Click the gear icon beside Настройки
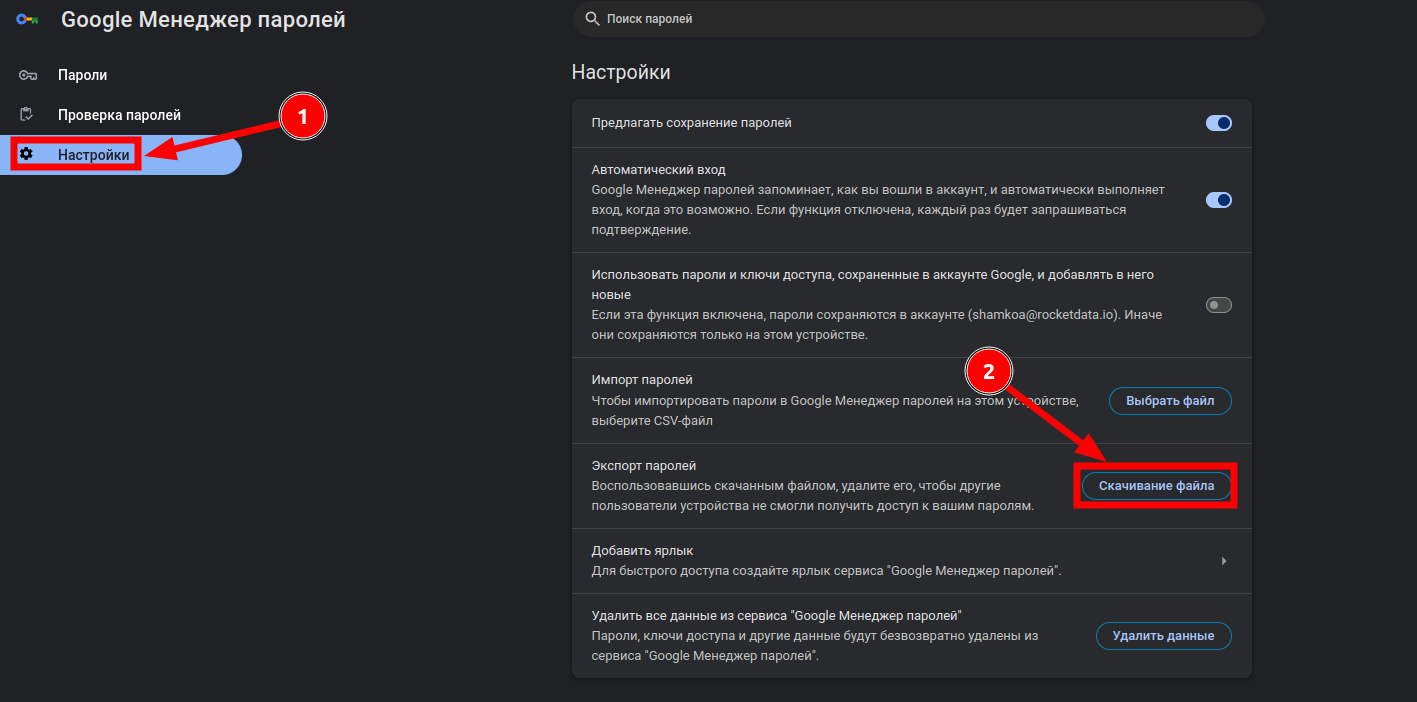The image size is (1417, 702). point(27,154)
